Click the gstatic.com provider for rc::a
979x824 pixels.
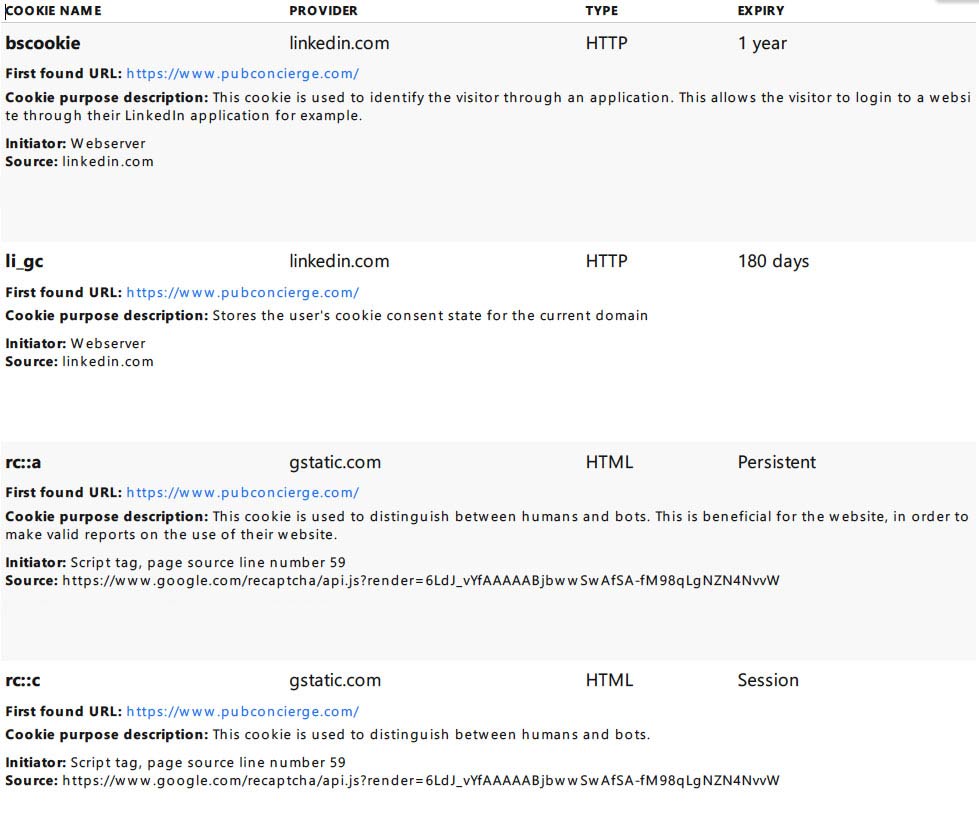(335, 463)
